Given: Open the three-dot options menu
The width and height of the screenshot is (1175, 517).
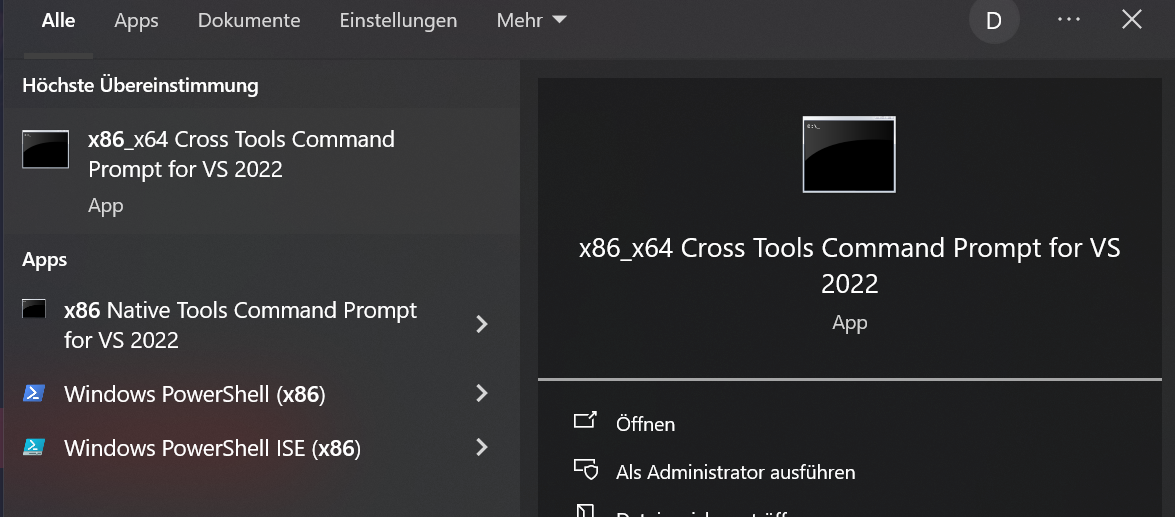Looking at the screenshot, I should pyautogui.click(x=1069, y=19).
